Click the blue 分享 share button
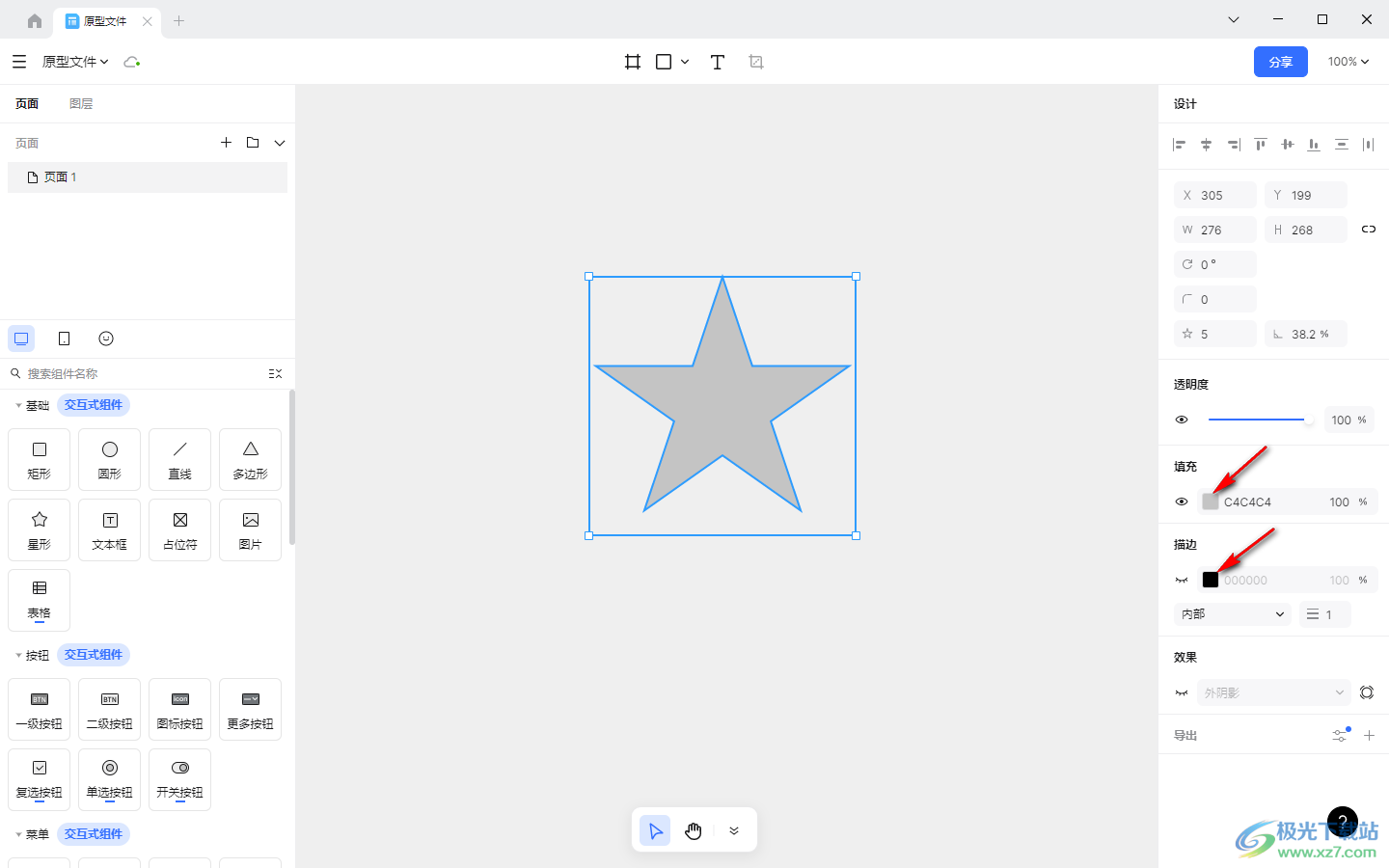 click(x=1281, y=62)
